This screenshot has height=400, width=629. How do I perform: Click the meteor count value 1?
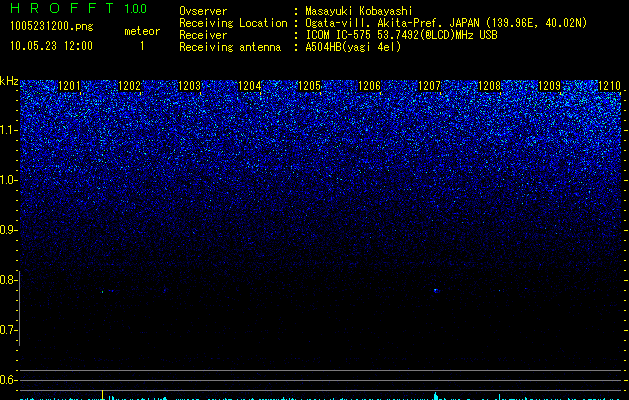click(x=142, y=46)
